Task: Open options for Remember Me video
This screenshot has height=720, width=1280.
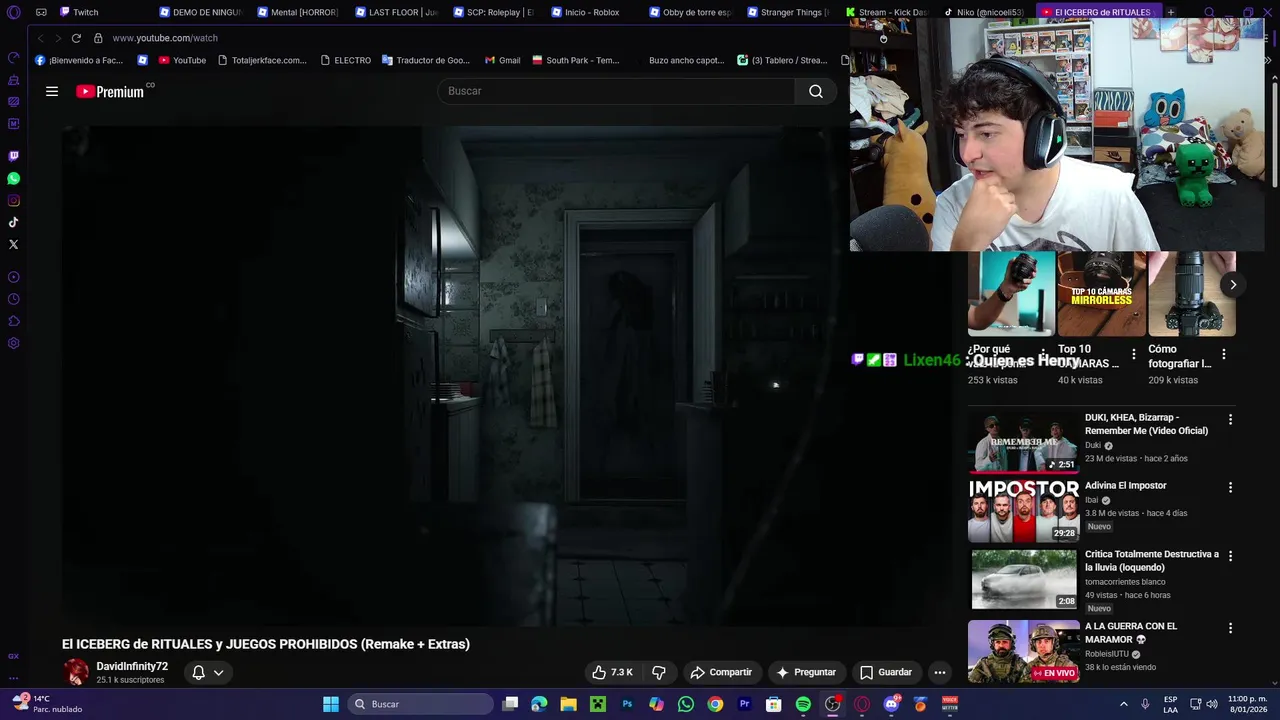Action: point(1230,420)
